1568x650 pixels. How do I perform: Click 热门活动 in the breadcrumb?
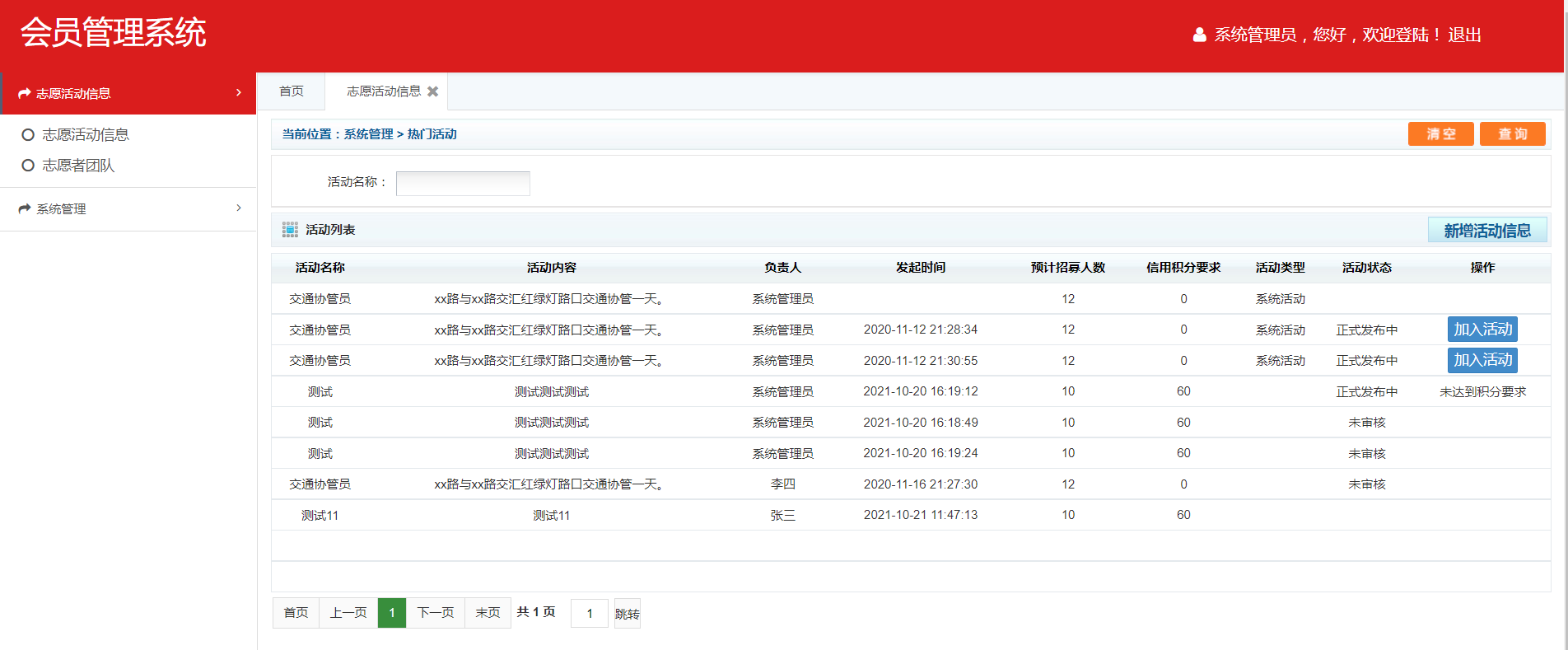click(432, 134)
